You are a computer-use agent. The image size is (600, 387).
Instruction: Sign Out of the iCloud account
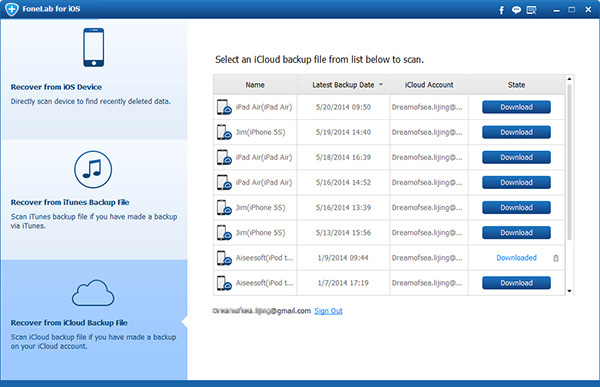328,311
